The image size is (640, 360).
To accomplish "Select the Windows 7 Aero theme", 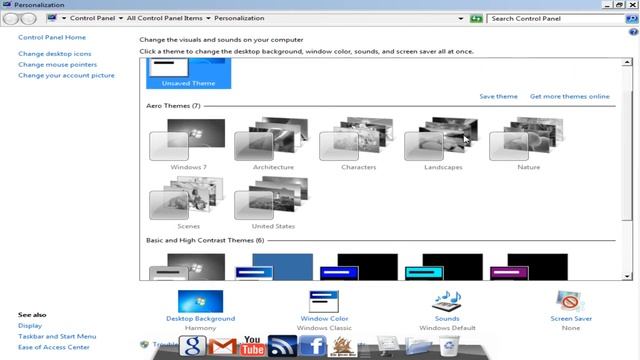I will (188, 144).
